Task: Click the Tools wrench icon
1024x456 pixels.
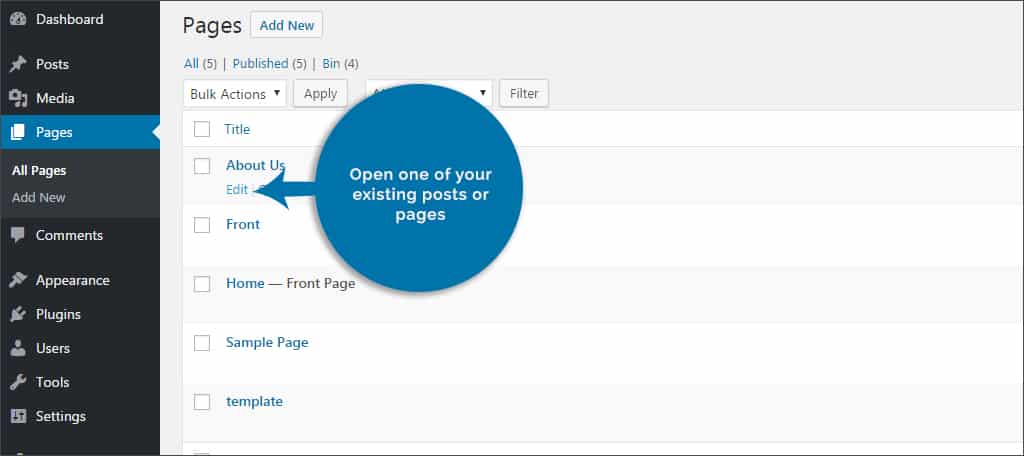Action: (18, 382)
